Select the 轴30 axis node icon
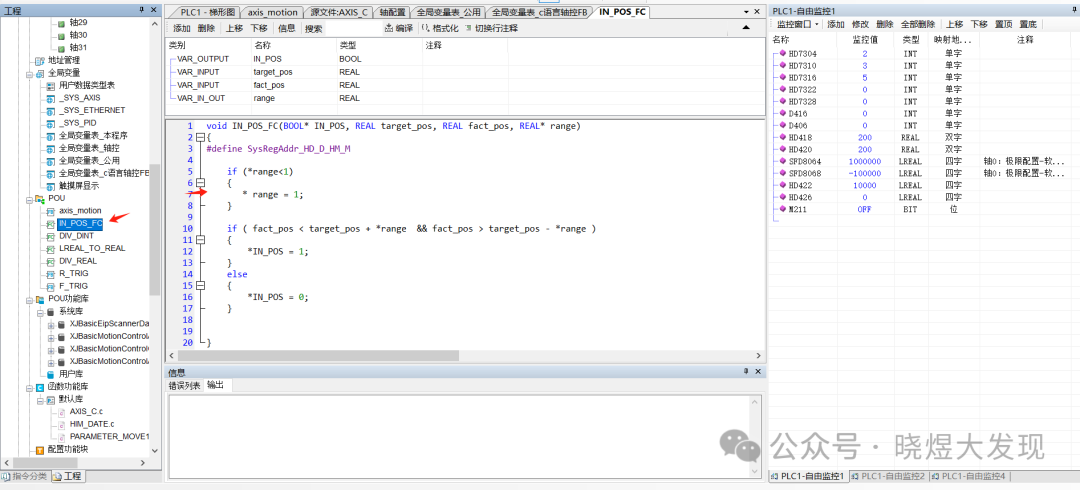 pyautogui.click(x=61, y=35)
